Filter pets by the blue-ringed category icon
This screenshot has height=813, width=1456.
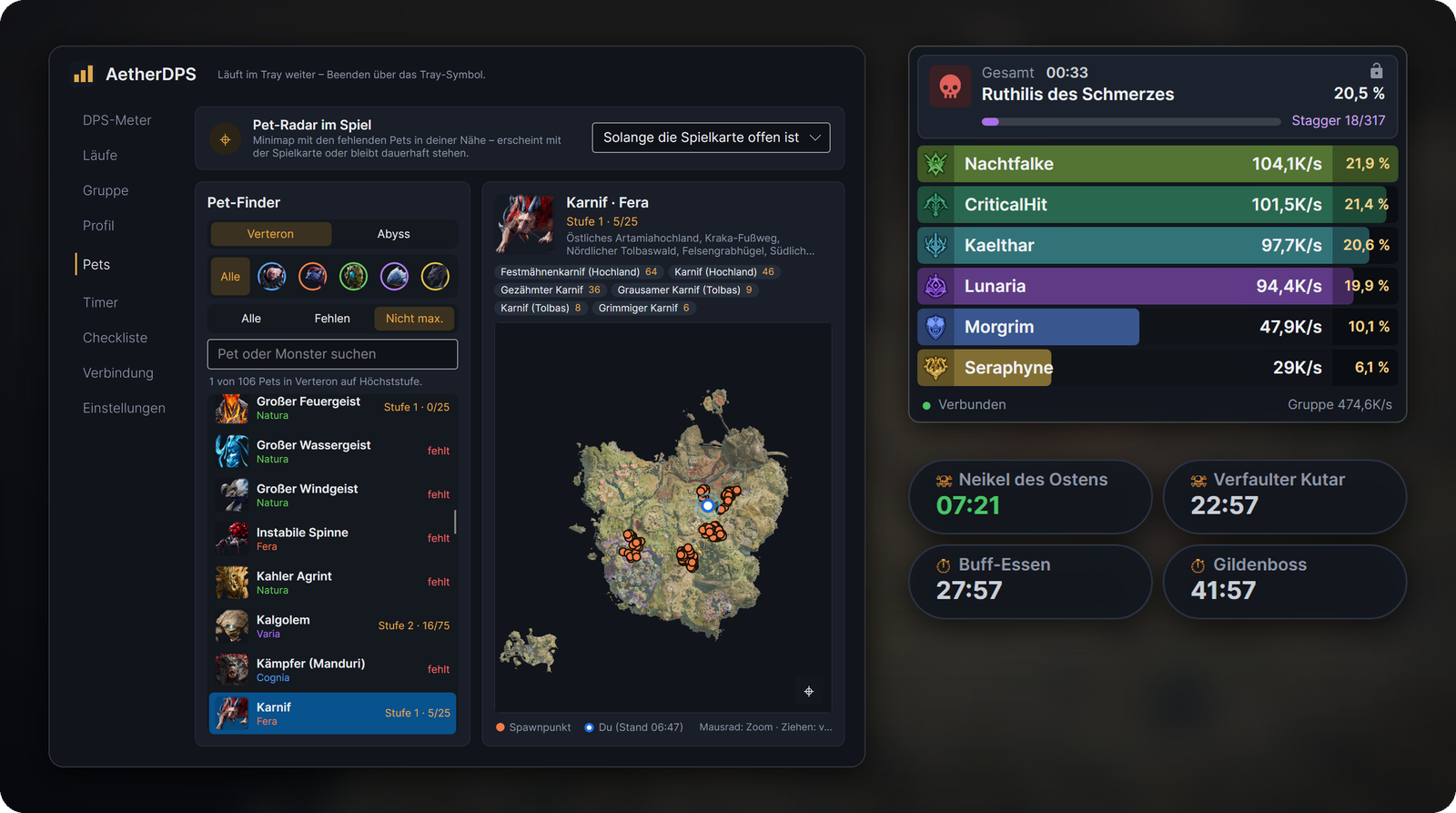pyautogui.click(x=272, y=276)
